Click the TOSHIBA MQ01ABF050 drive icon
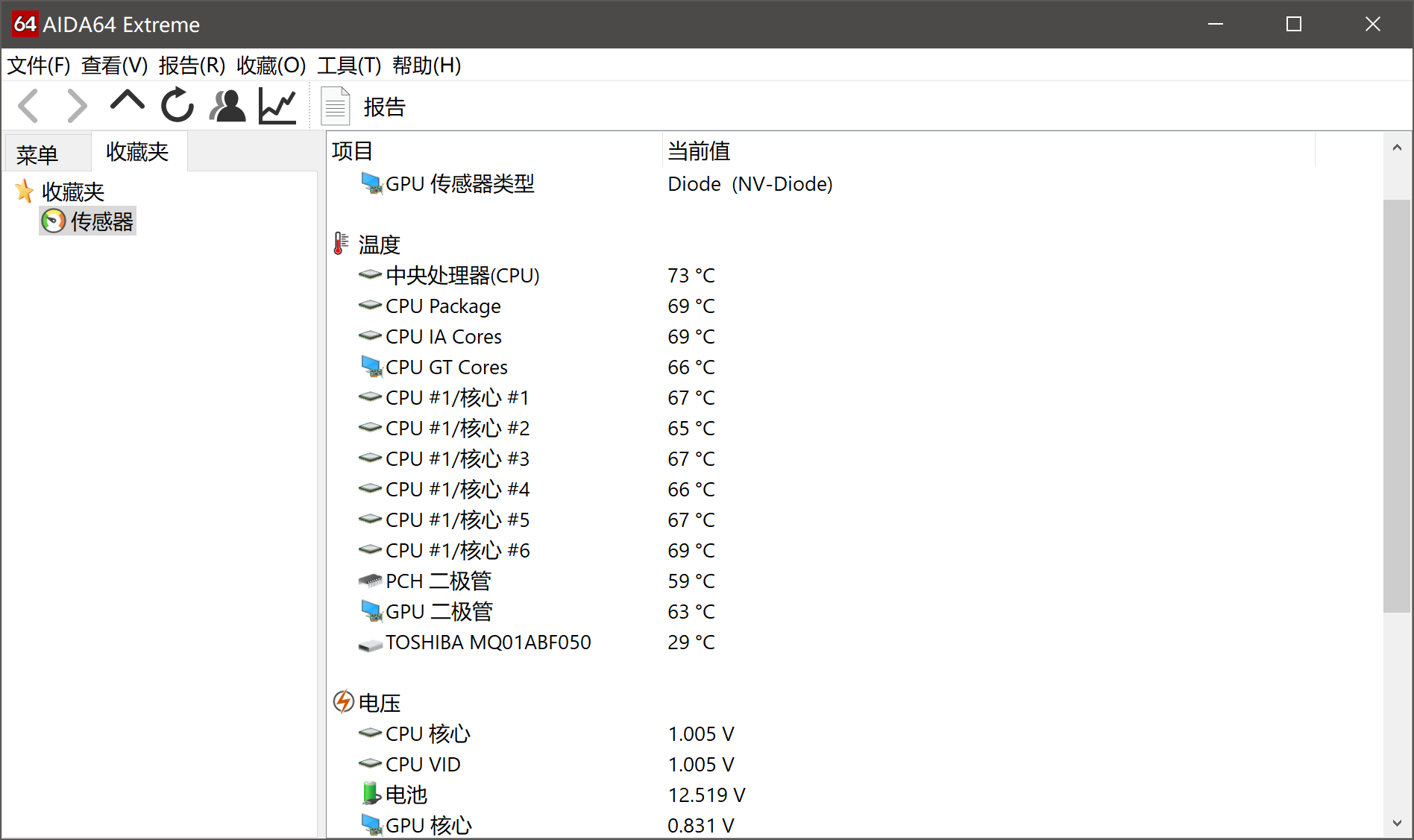The image size is (1414, 840). tap(370, 644)
